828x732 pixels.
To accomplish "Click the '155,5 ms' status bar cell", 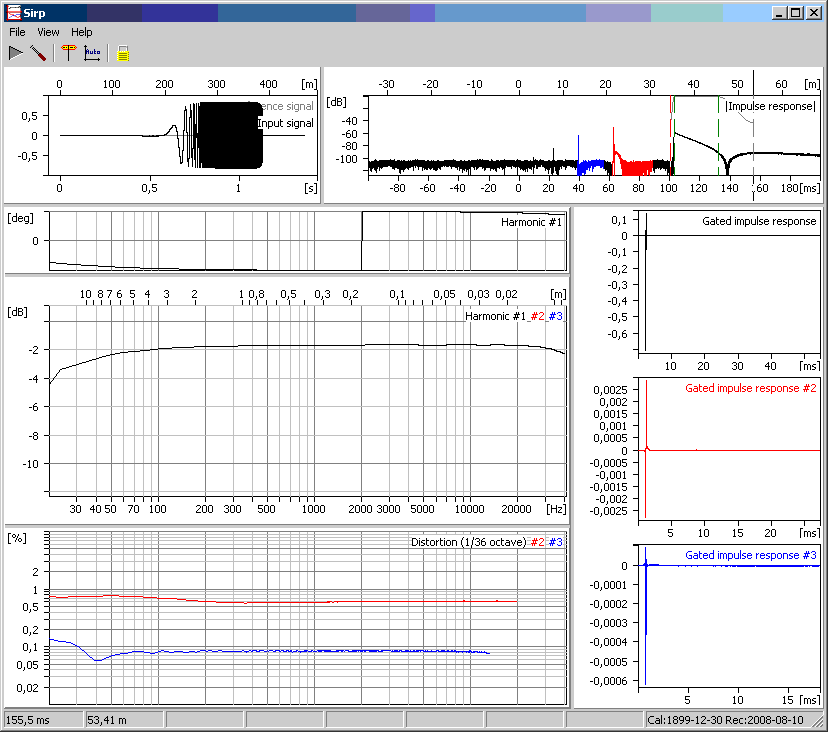I will [43, 720].
